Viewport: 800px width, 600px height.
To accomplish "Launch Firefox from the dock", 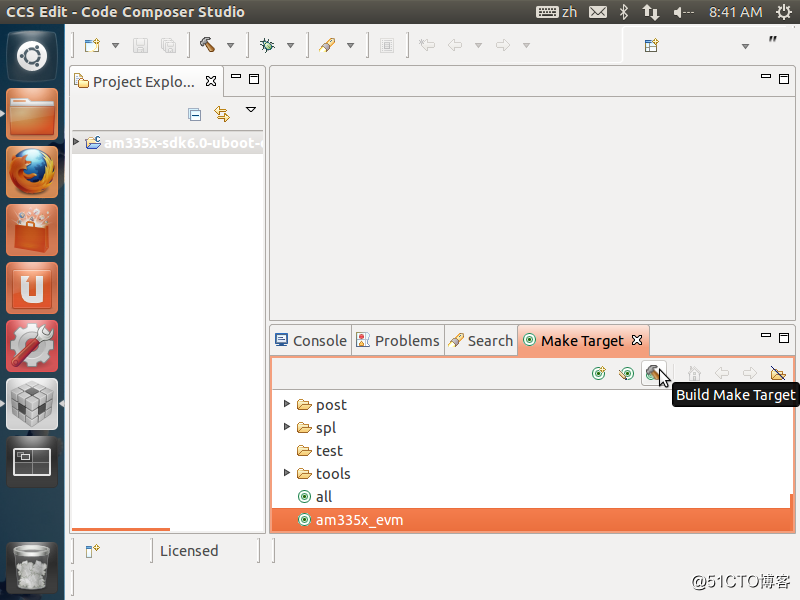I will pyautogui.click(x=32, y=172).
